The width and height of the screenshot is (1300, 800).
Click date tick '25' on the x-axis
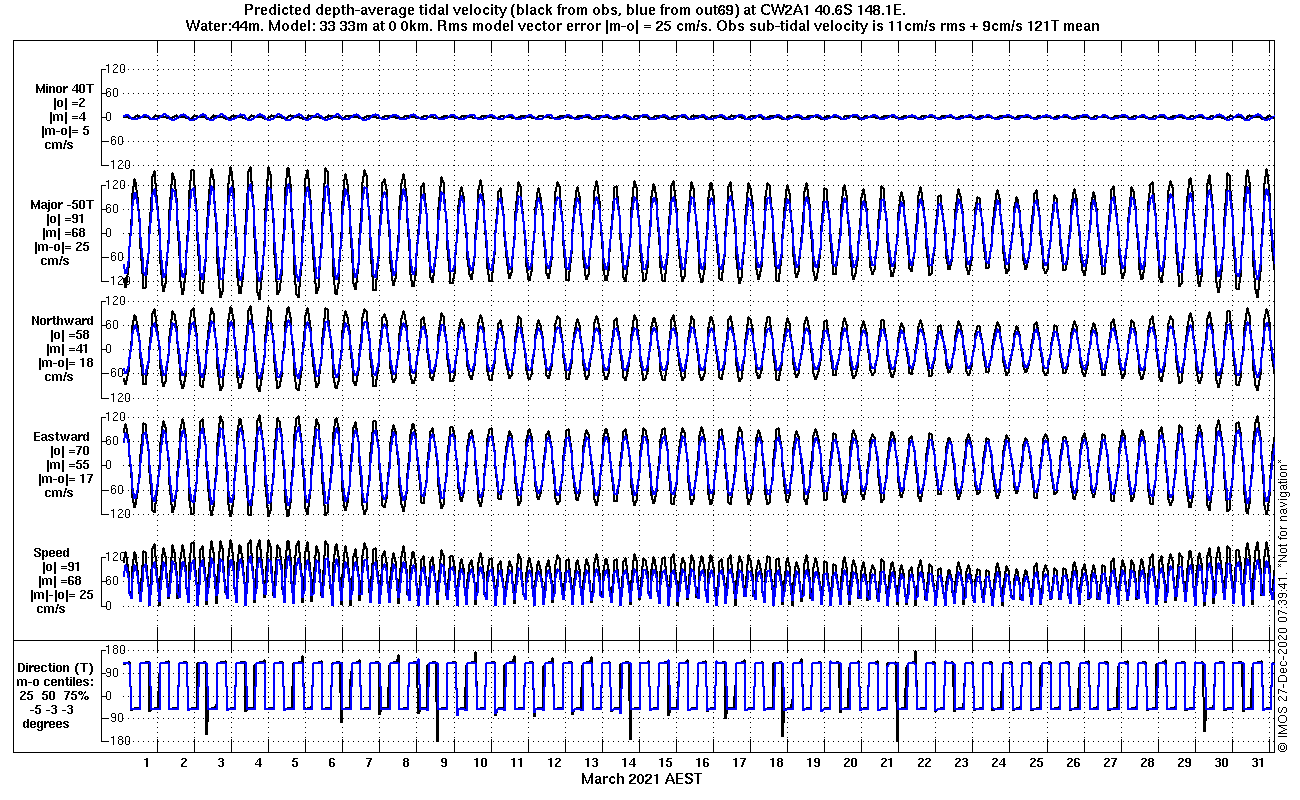pyautogui.click(x=1035, y=763)
